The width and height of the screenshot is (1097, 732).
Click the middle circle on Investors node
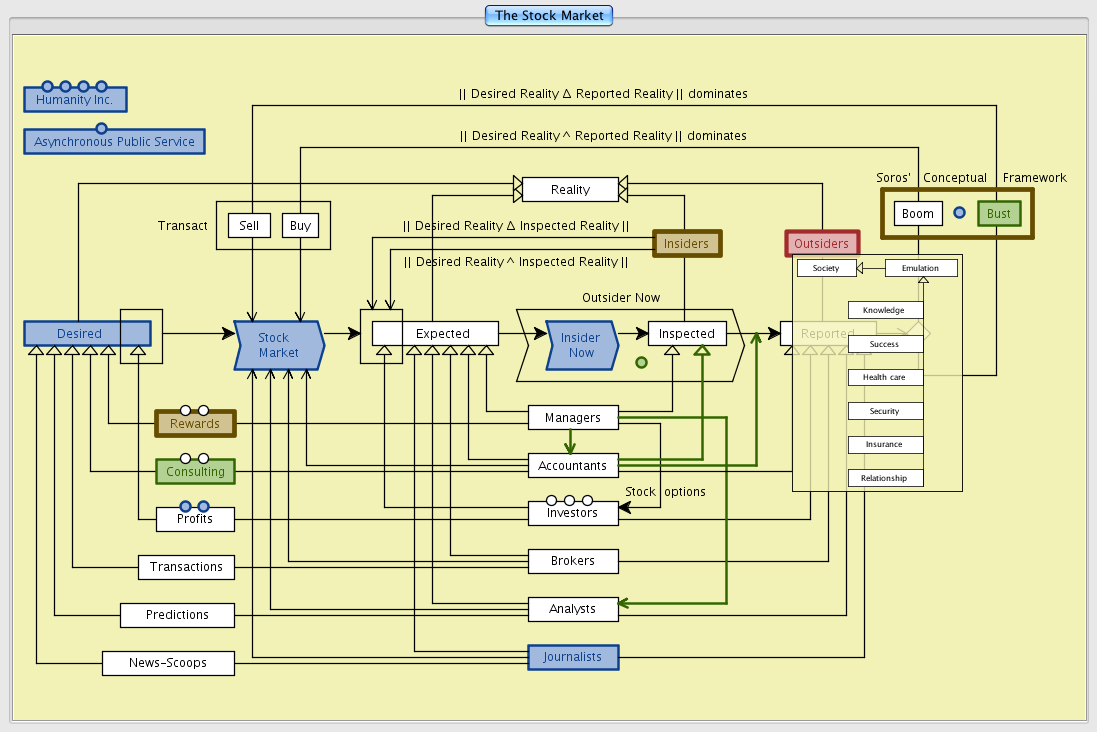(x=569, y=500)
